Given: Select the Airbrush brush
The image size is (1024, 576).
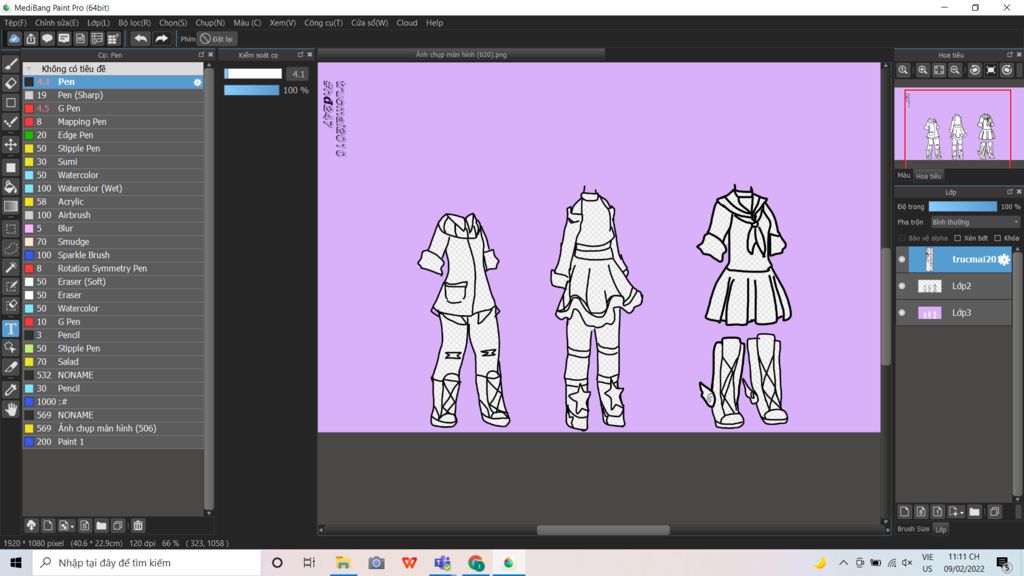Looking at the screenshot, I should pyautogui.click(x=113, y=215).
